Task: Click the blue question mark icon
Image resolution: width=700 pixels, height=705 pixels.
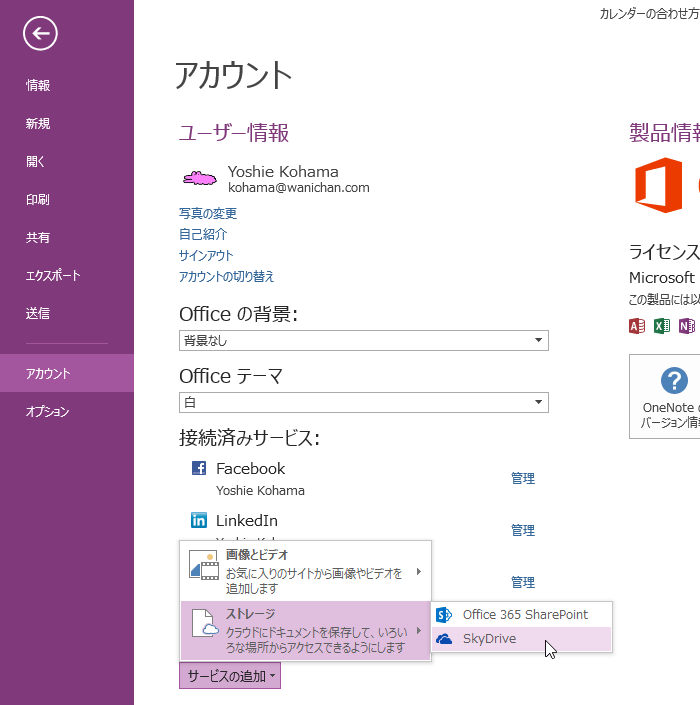Action: pyautogui.click(x=674, y=380)
